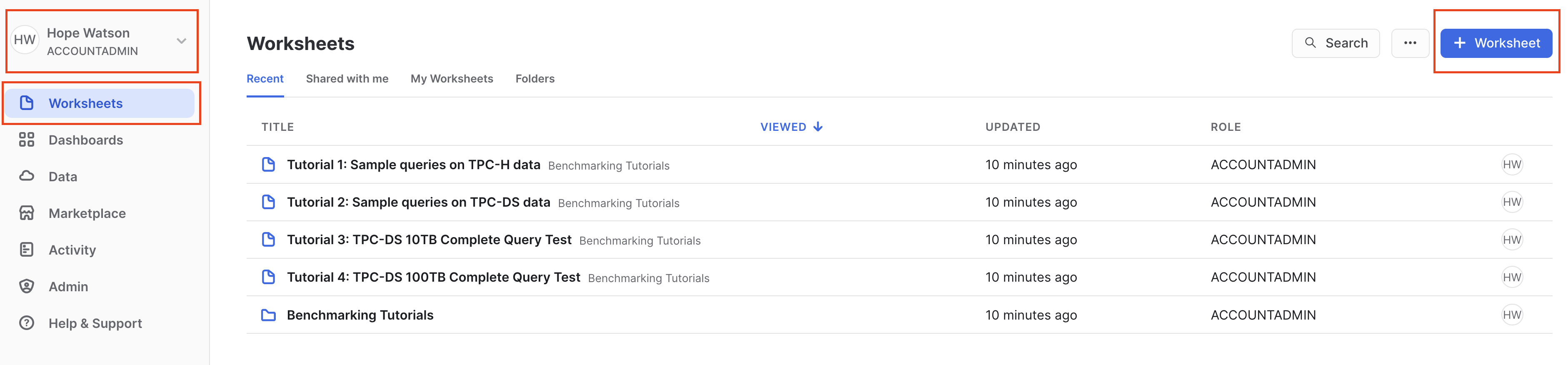Click the Benchmarking Tutorials folder icon
Viewport: 1568px width, 365px height.
tap(268, 315)
